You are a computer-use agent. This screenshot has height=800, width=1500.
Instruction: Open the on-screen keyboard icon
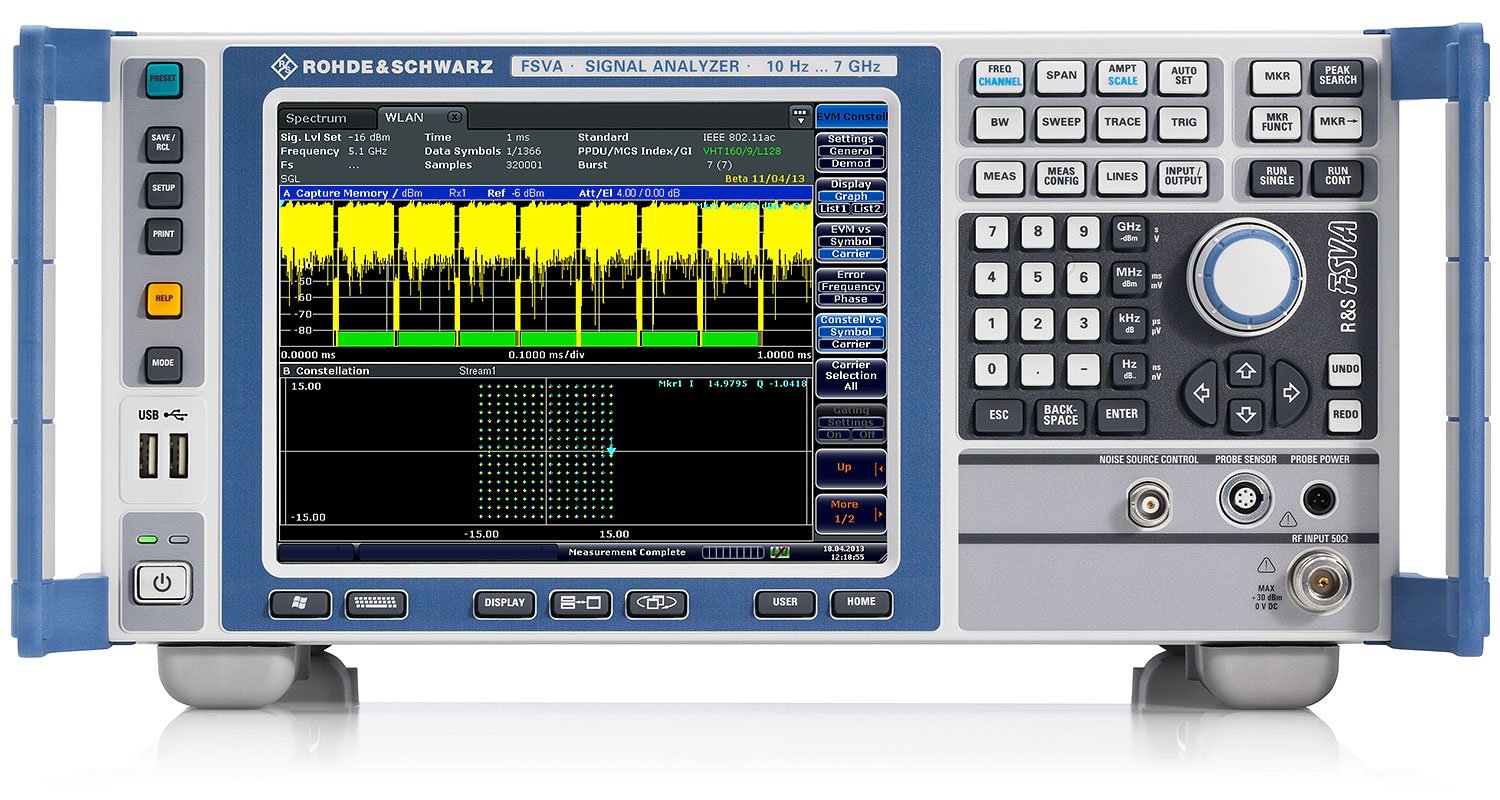tap(377, 603)
